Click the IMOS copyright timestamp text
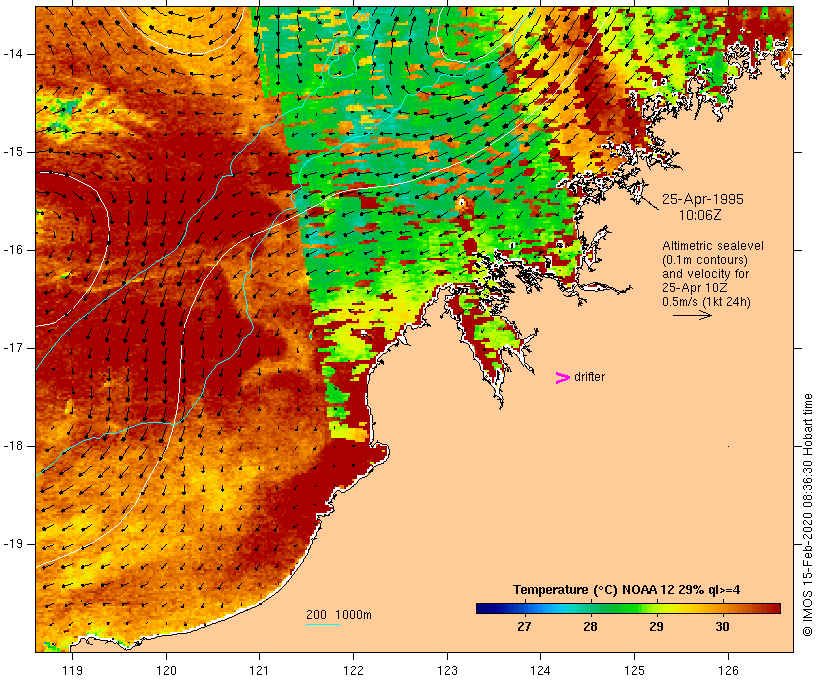Screen dimensions: 820x680 [807, 515]
